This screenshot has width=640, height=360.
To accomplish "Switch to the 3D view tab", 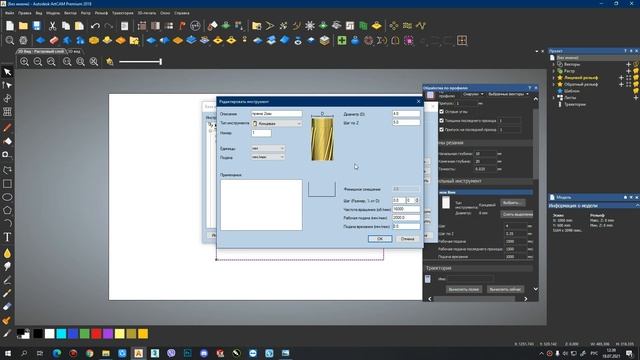I will click(x=74, y=52).
